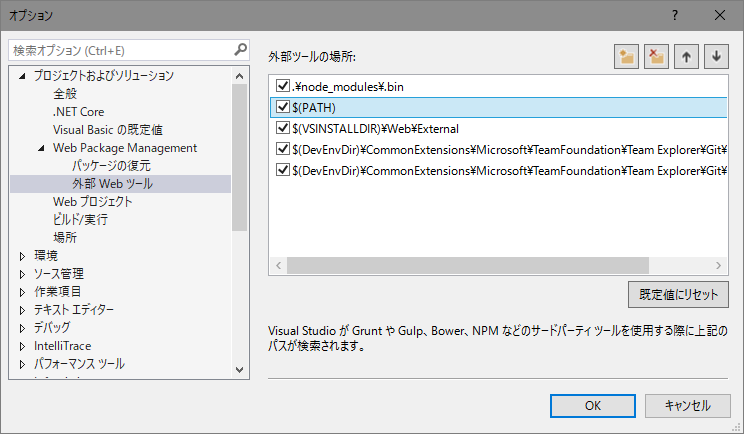Screen dimensions: 744x434
Task: Toggle the $(VSINSTALLDIR)¥Web¥External checkbox
Action: (x=283, y=128)
